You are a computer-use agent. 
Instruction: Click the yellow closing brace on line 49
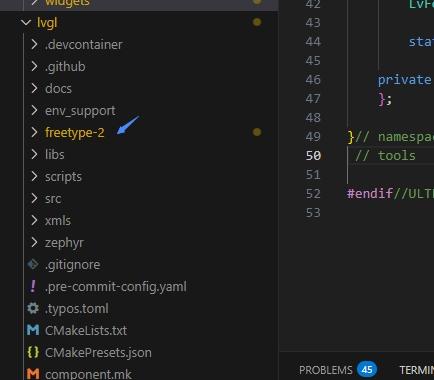pos(350,137)
